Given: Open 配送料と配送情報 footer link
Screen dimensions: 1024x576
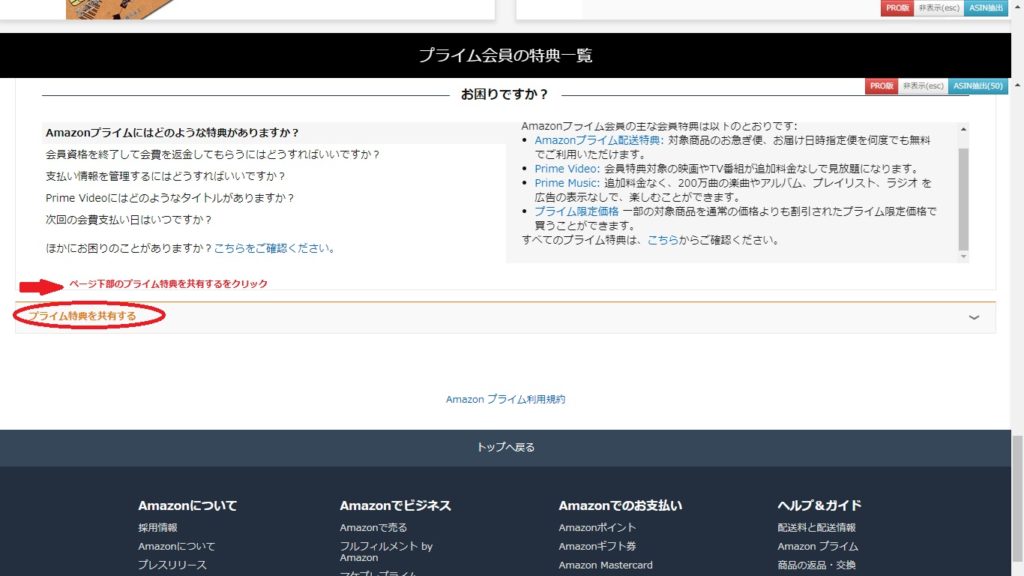Looking at the screenshot, I should point(816,527).
